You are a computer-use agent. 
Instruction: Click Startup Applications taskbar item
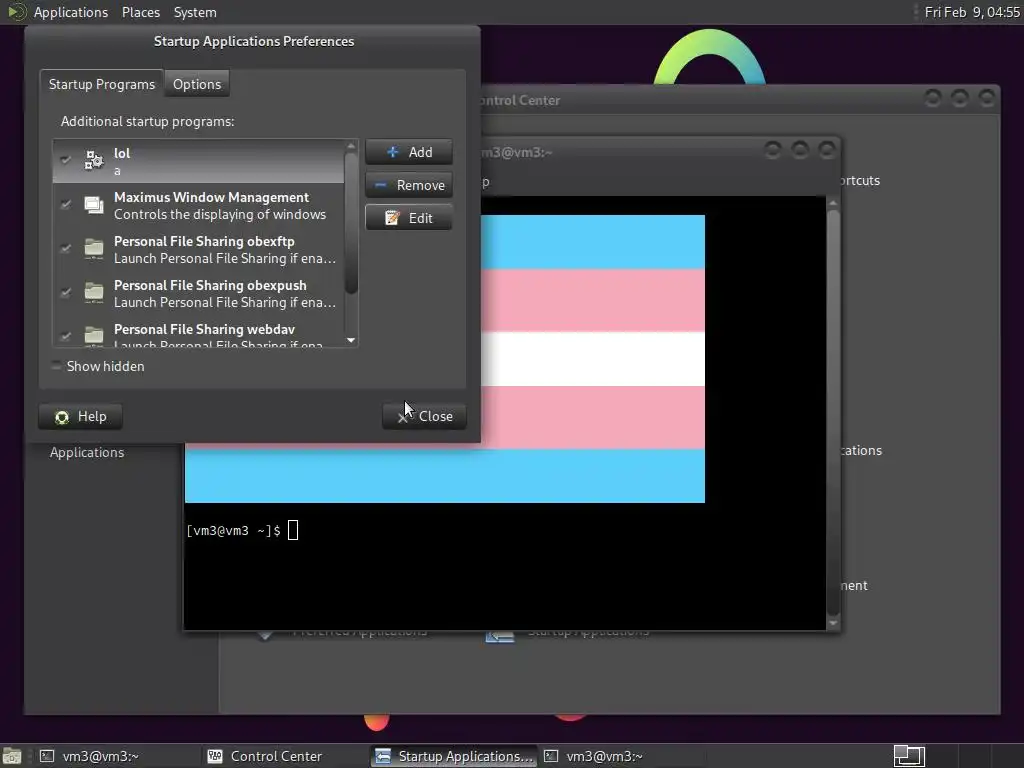point(455,756)
